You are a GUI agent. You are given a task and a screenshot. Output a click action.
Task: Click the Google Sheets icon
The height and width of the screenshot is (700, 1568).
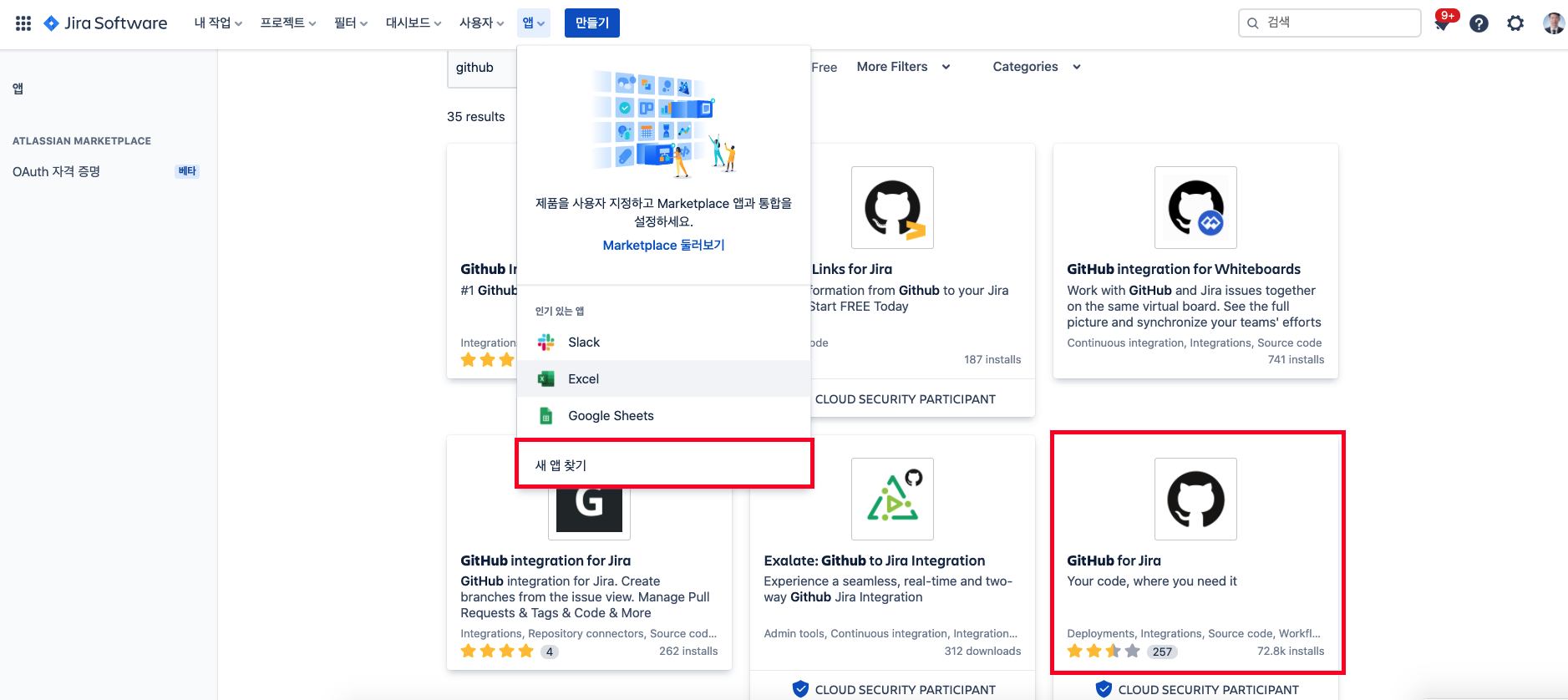pyautogui.click(x=546, y=415)
